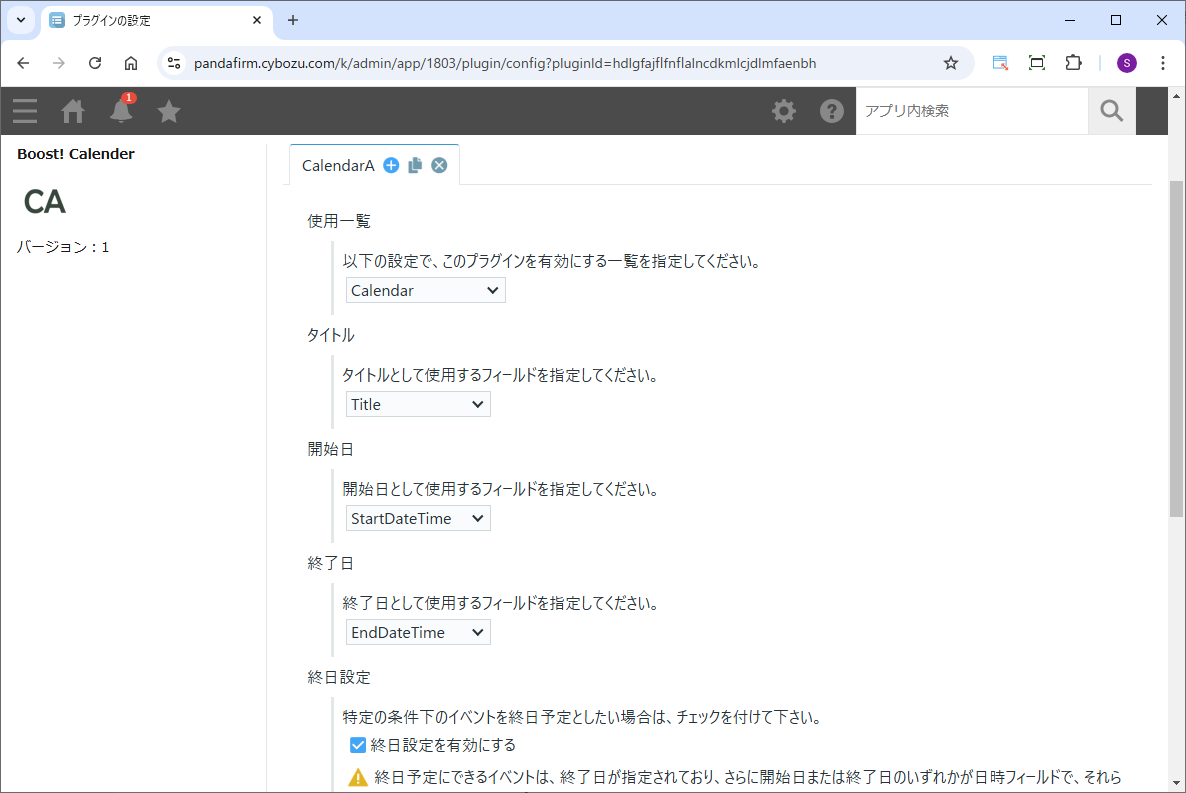The width and height of the screenshot is (1186, 793).
Task: Uncheck 終日設定を有効にする checkbox
Action: (x=358, y=745)
